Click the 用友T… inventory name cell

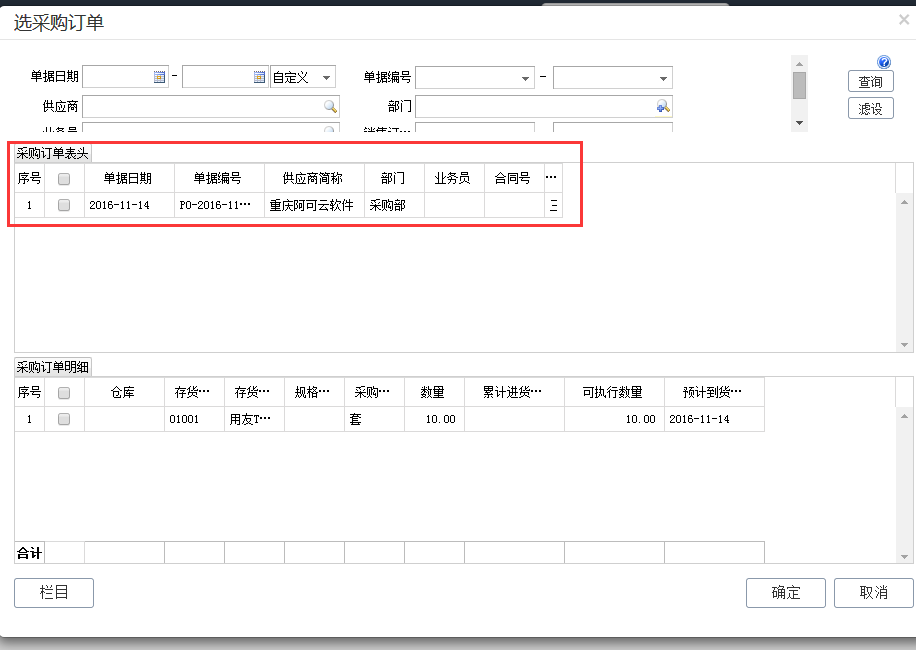point(254,419)
